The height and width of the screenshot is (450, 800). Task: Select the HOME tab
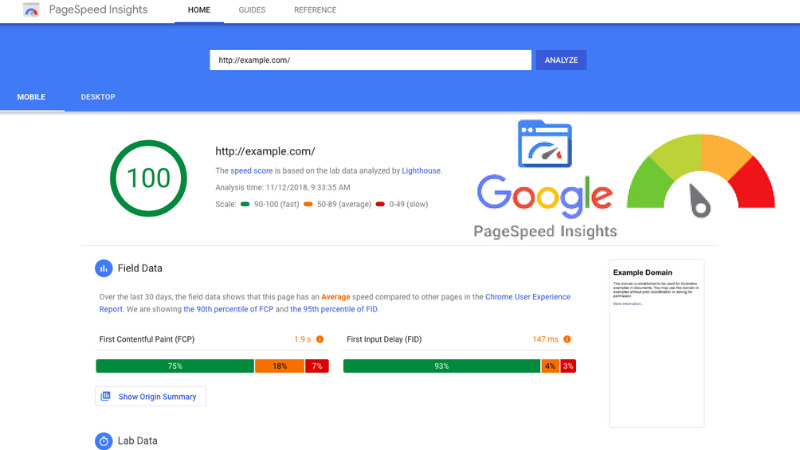tap(199, 10)
